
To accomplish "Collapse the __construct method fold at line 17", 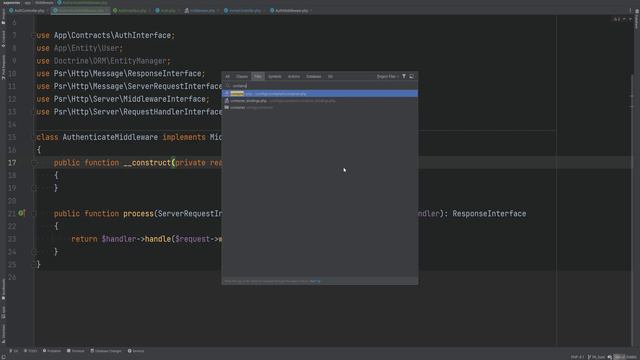I will click(34, 162).
